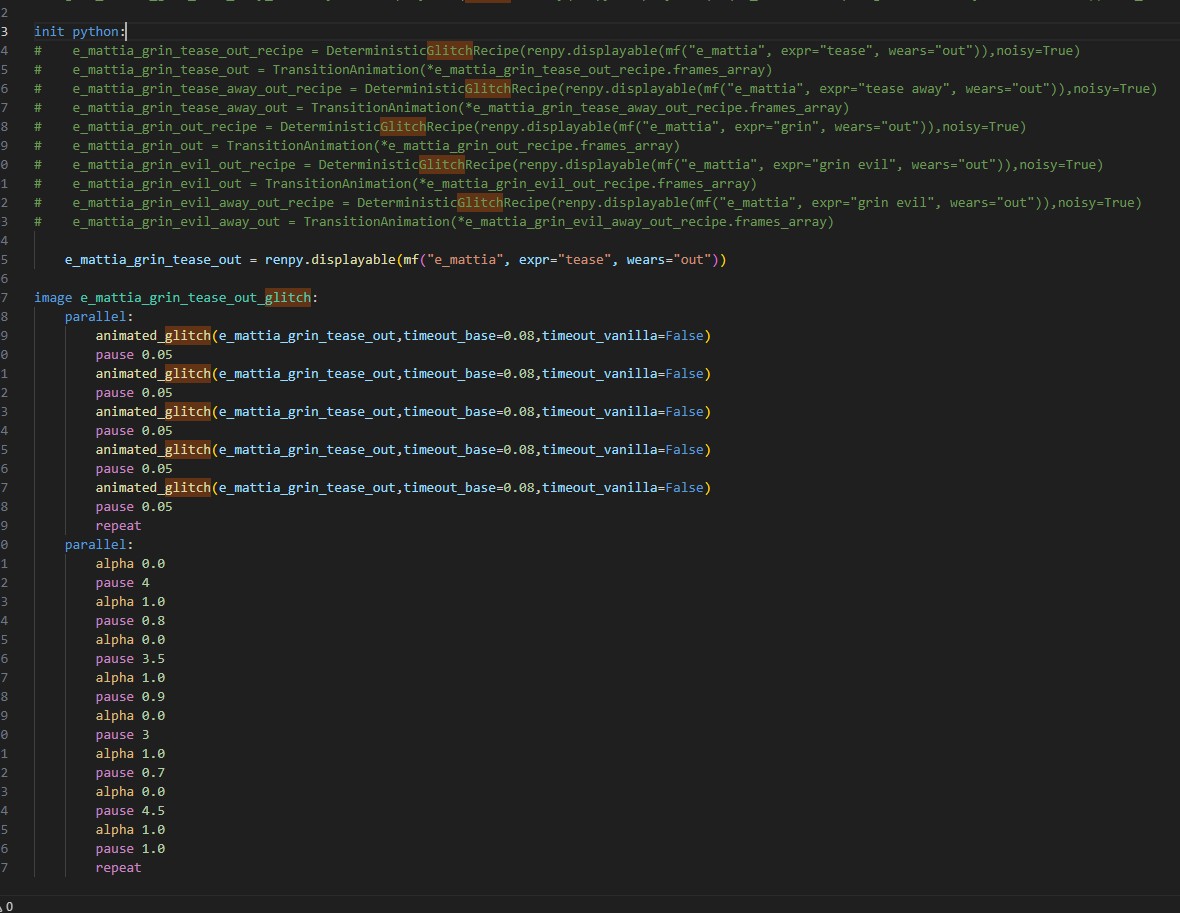Click uncommented e_mattia_grin_tease_out = renpy.displayable line

point(395,260)
